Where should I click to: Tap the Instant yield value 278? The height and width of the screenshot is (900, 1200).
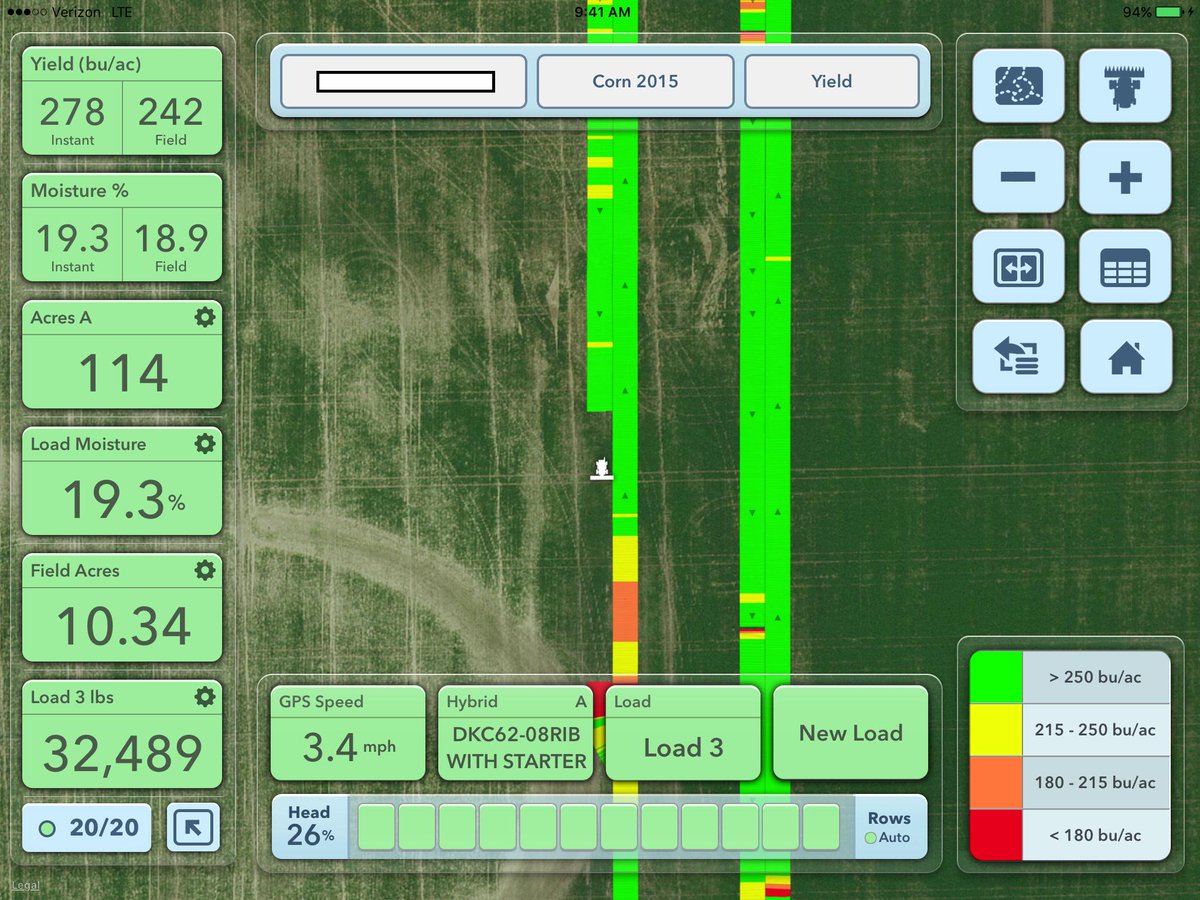tap(73, 111)
